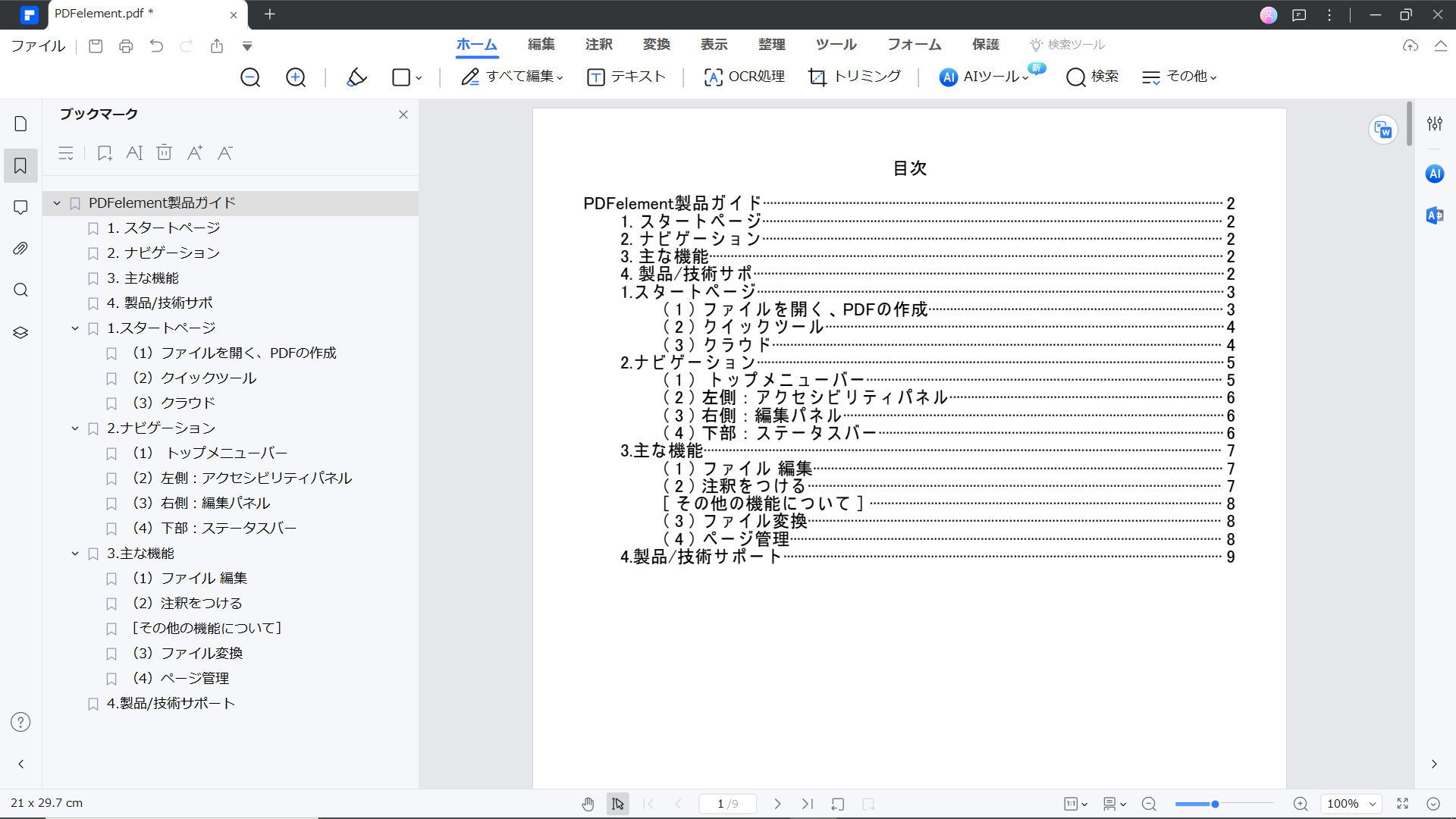Select the highlighter tool
Image resolution: width=1456 pixels, height=819 pixels.
point(356,77)
